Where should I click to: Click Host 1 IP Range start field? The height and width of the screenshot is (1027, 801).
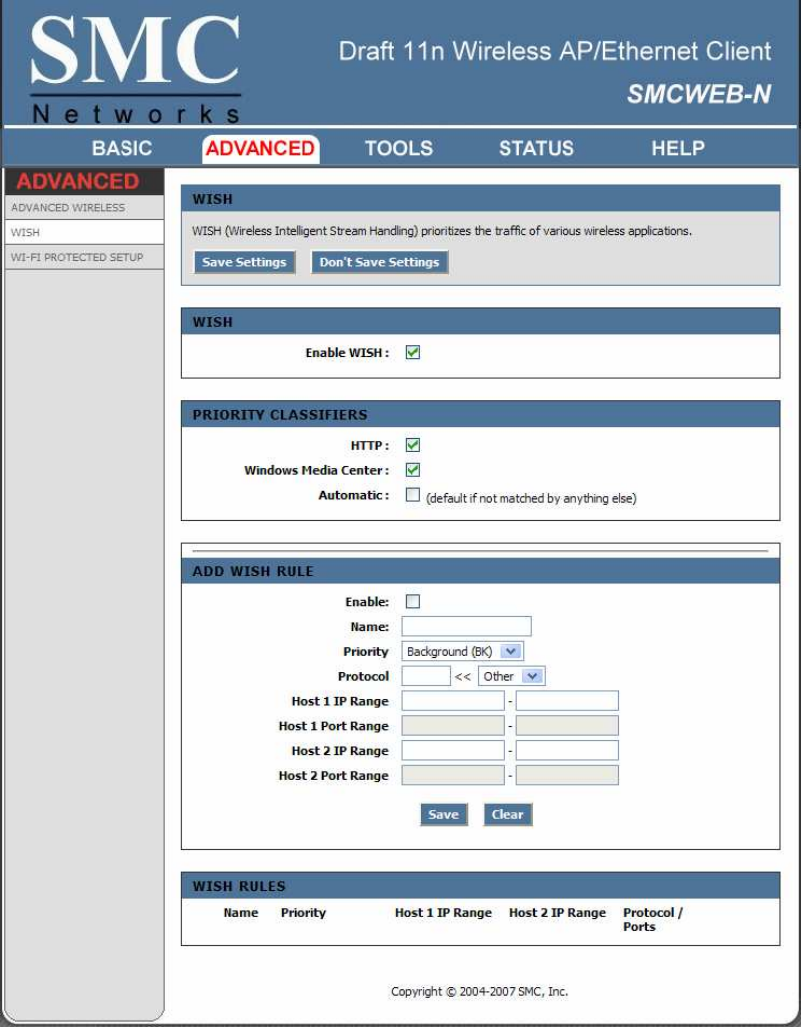(453, 701)
